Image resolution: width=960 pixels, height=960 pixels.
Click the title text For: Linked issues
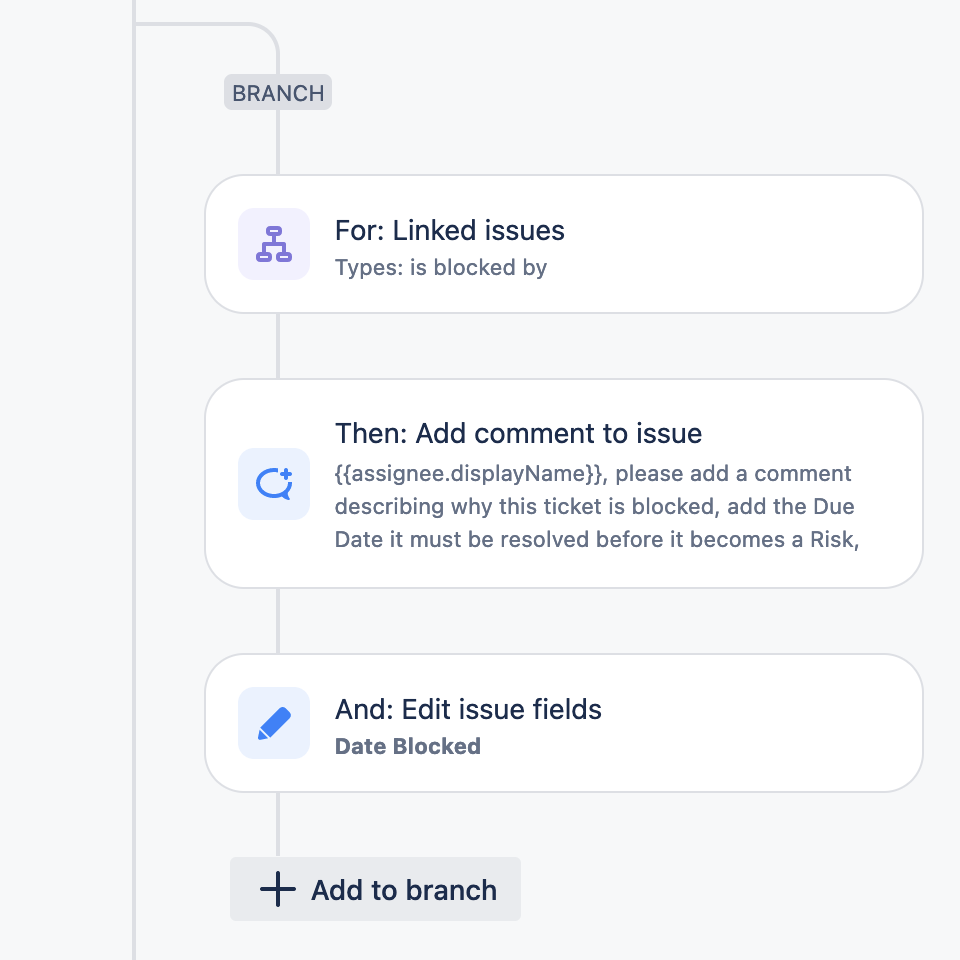(x=450, y=231)
